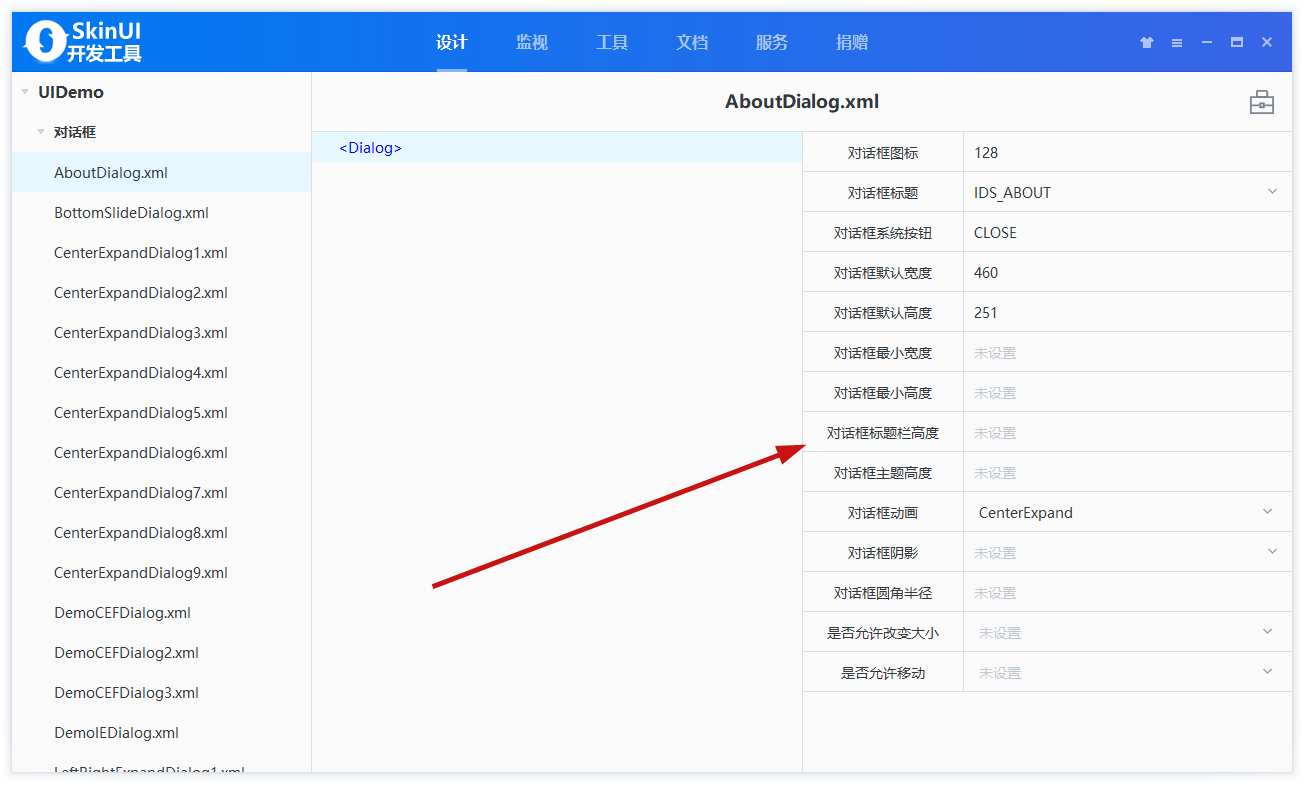The width and height of the screenshot is (1305, 785).
Task: Collapse the 对话框 folder node
Action: [x=41, y=132]
